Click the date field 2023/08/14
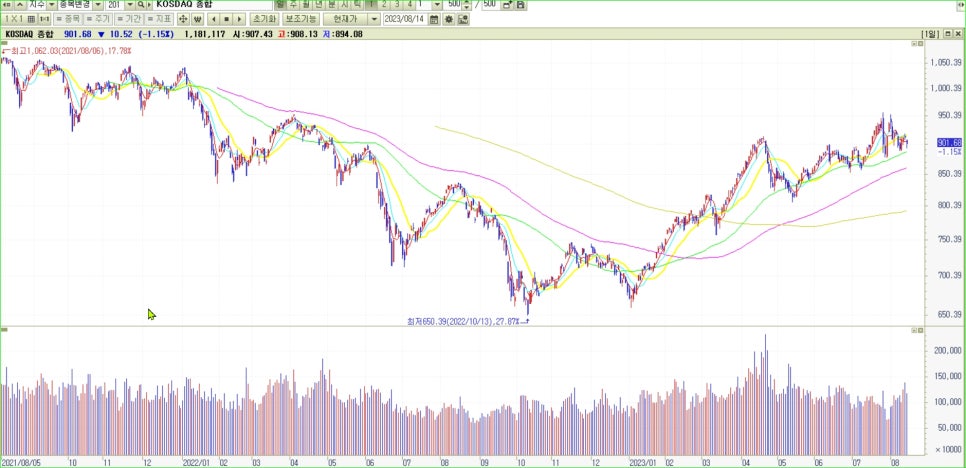966x468 pixels. point(405,19)
